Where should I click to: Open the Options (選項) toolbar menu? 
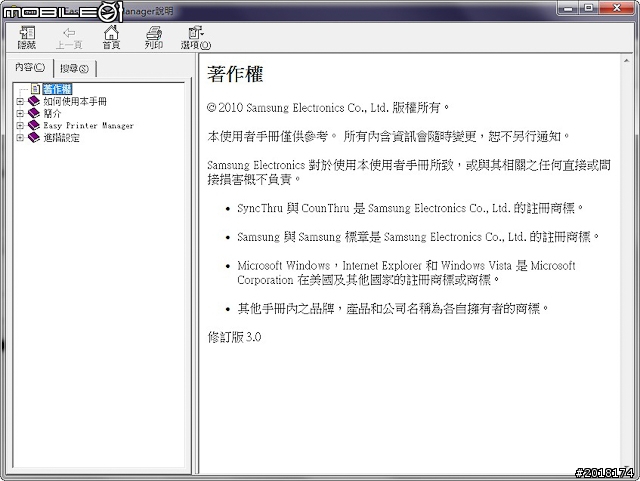pyautogui.click(x=196, y=38)
